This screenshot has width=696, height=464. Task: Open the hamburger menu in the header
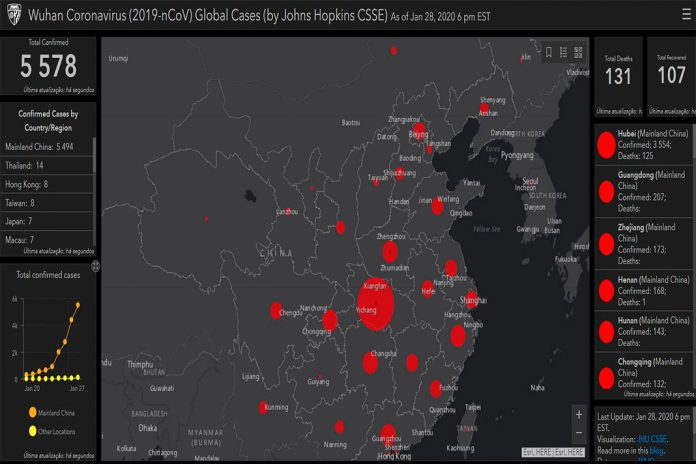pos(686,15)
